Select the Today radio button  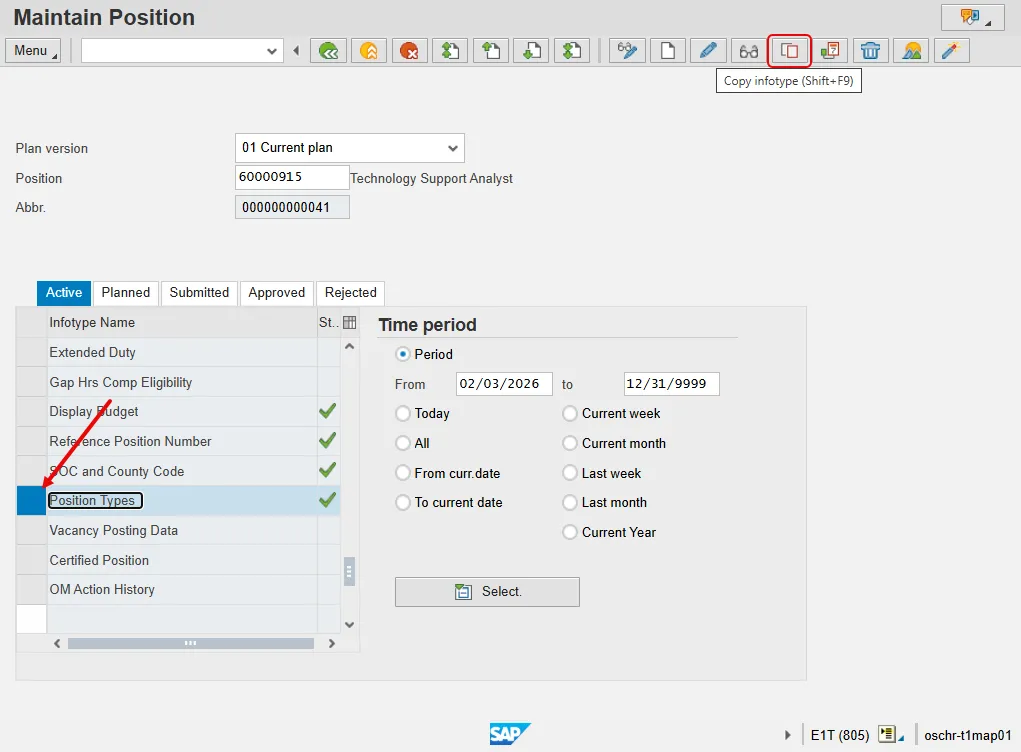(x=403, y=414)
